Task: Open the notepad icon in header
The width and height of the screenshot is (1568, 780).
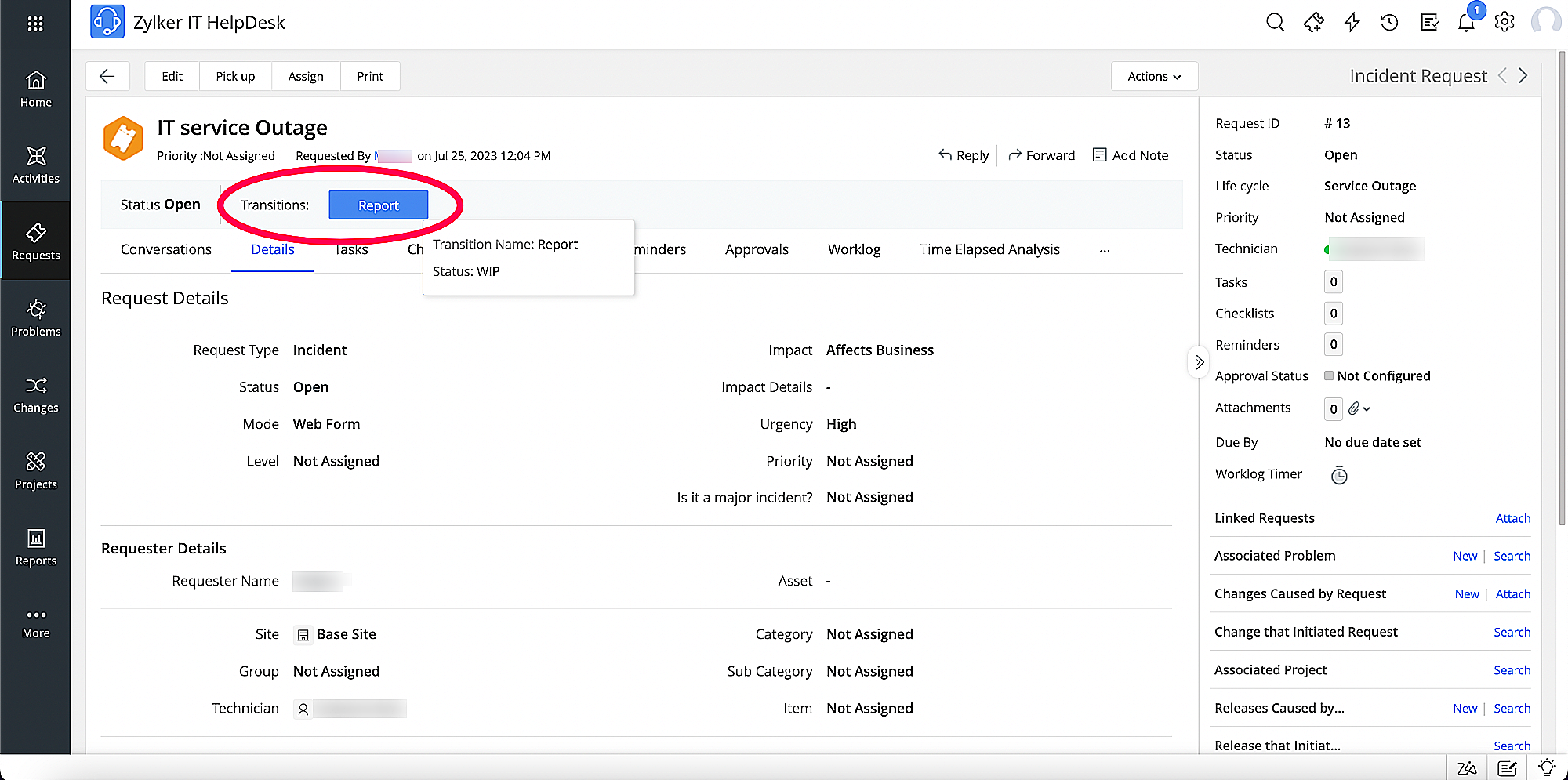Action: [1429, 22]
